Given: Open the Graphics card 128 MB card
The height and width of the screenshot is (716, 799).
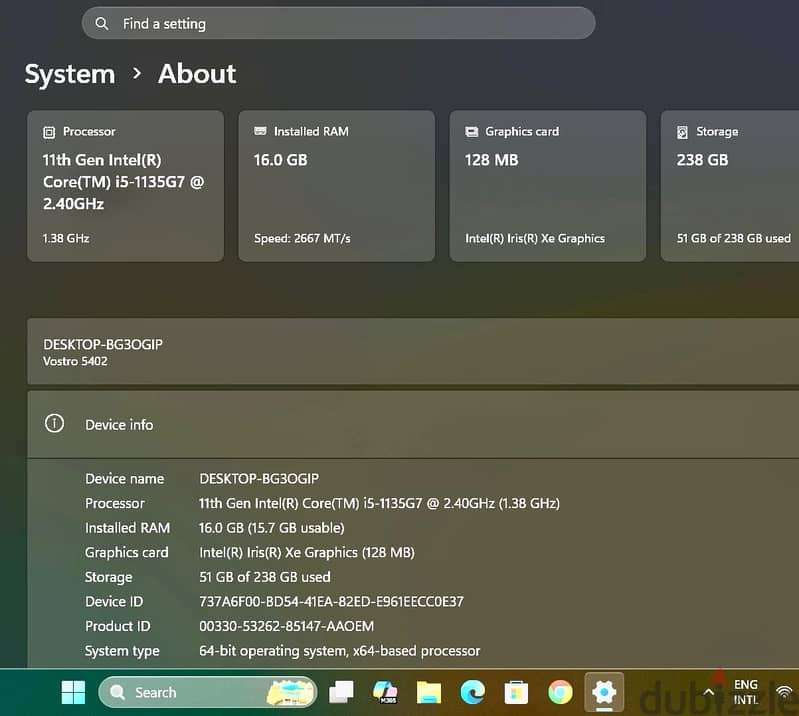Looking at the screenshot, I should [548, 186].
